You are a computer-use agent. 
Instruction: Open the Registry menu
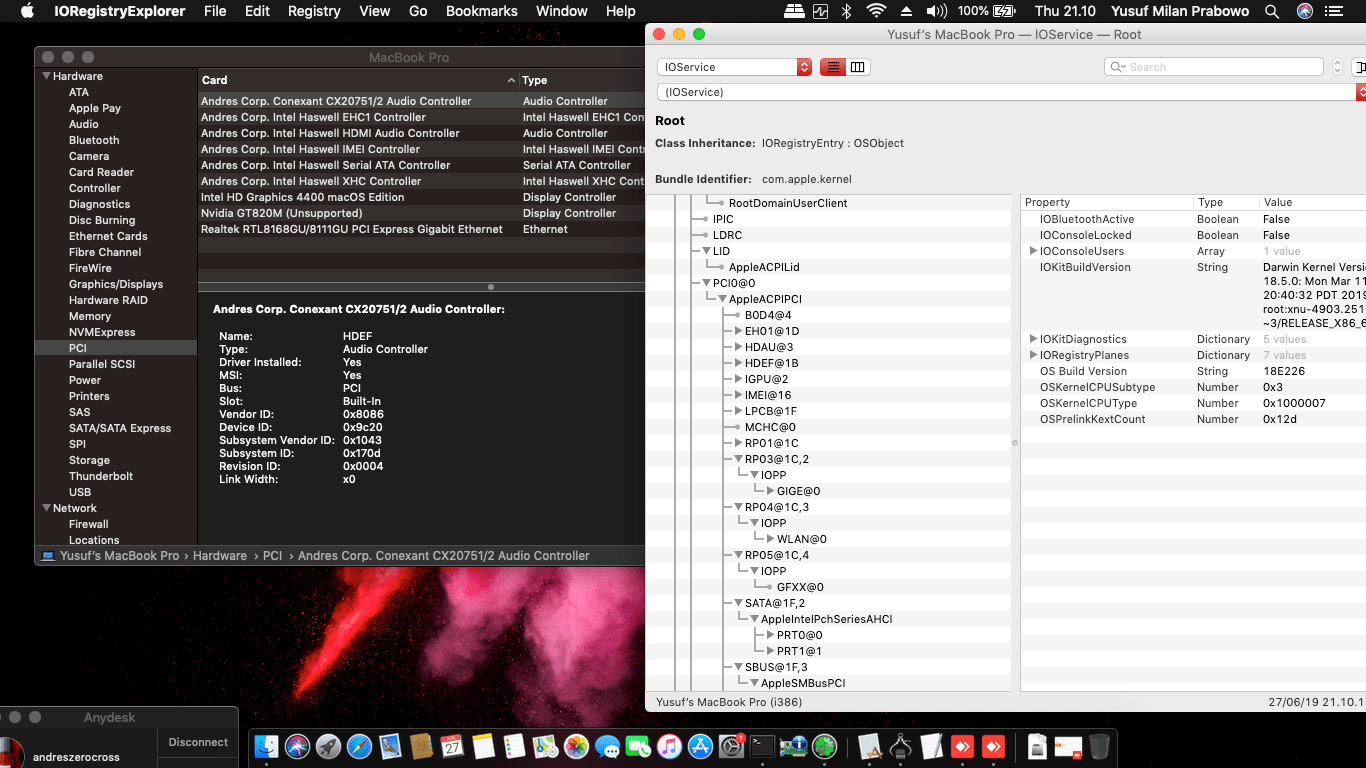(314, 11)
